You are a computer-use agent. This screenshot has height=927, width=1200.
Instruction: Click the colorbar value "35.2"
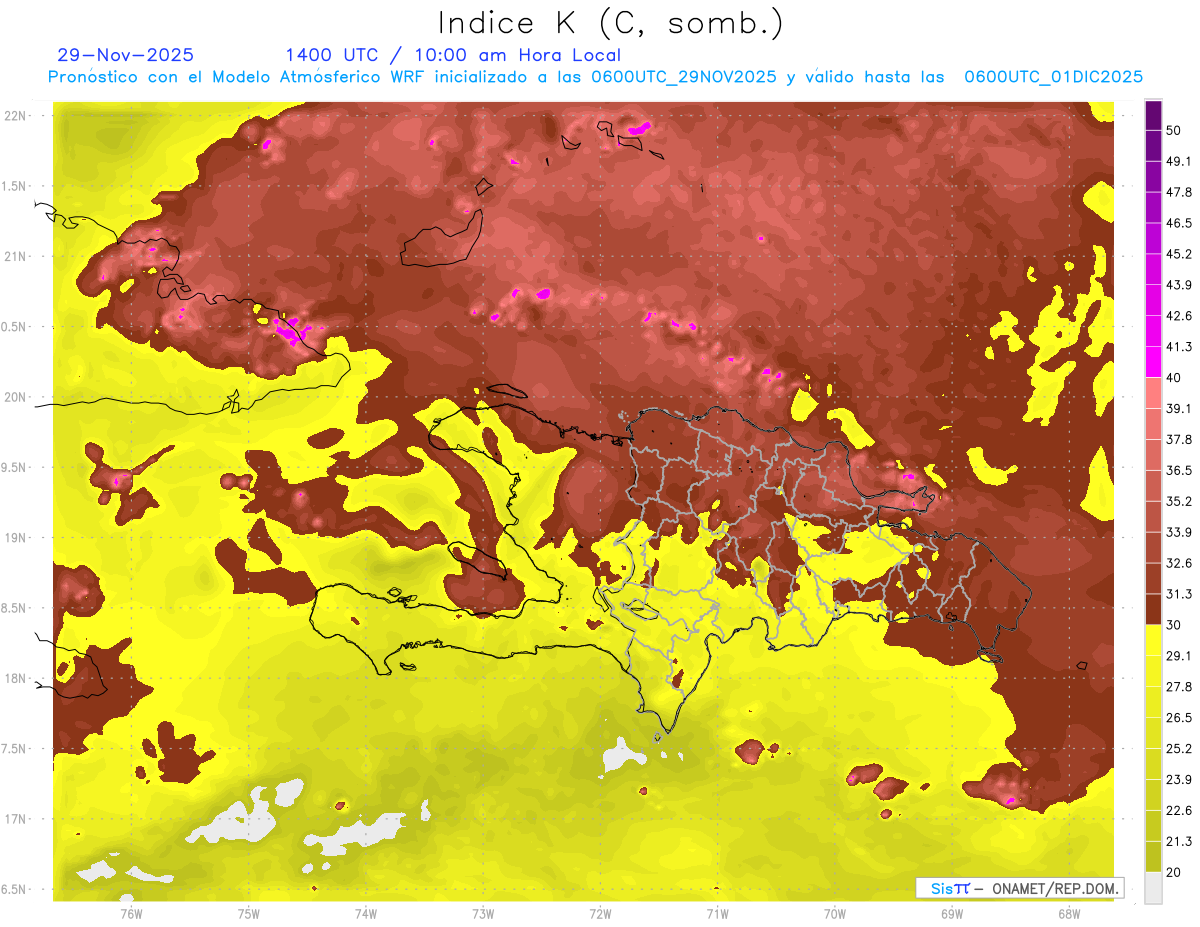point(1179,501)
